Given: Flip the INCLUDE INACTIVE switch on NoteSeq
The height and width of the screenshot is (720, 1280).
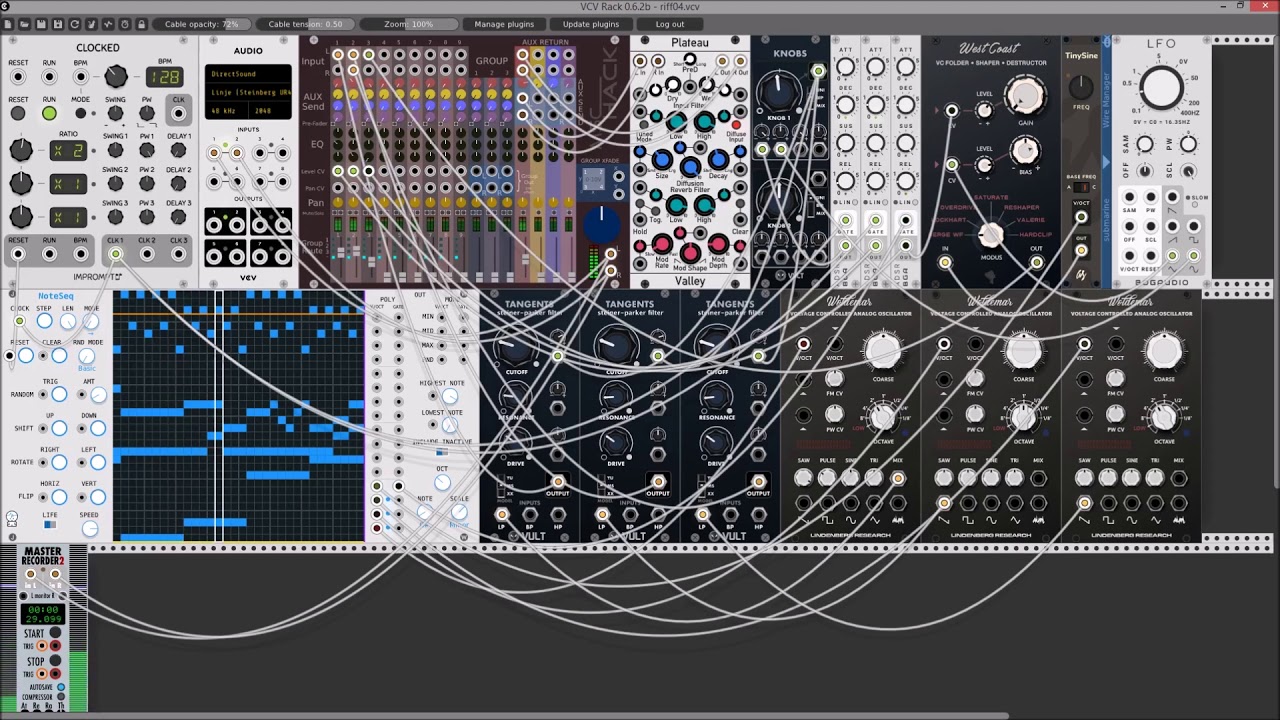Looking at the screenshot, I should point(441,452).
